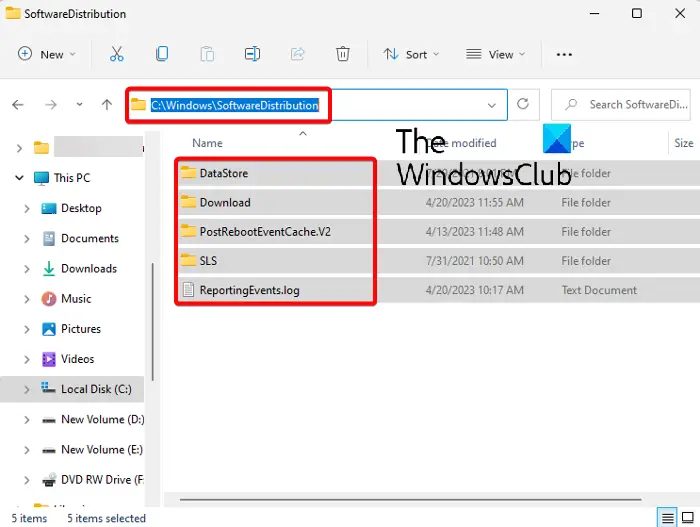Click the Cut scissors icon
Viewport: 700px width, 527px height.
tap(117, 54)
